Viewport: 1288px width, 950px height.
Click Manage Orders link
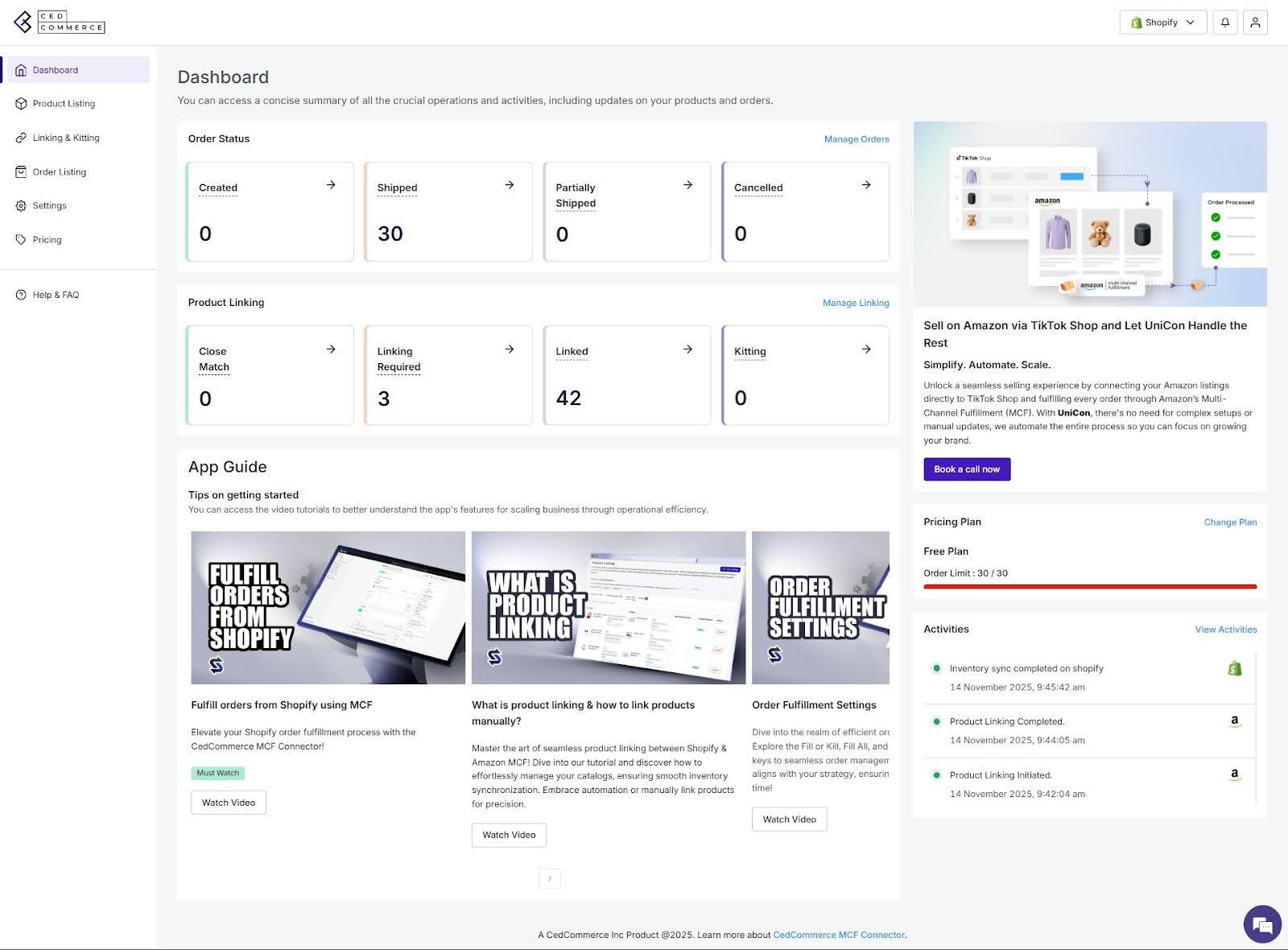856,138
